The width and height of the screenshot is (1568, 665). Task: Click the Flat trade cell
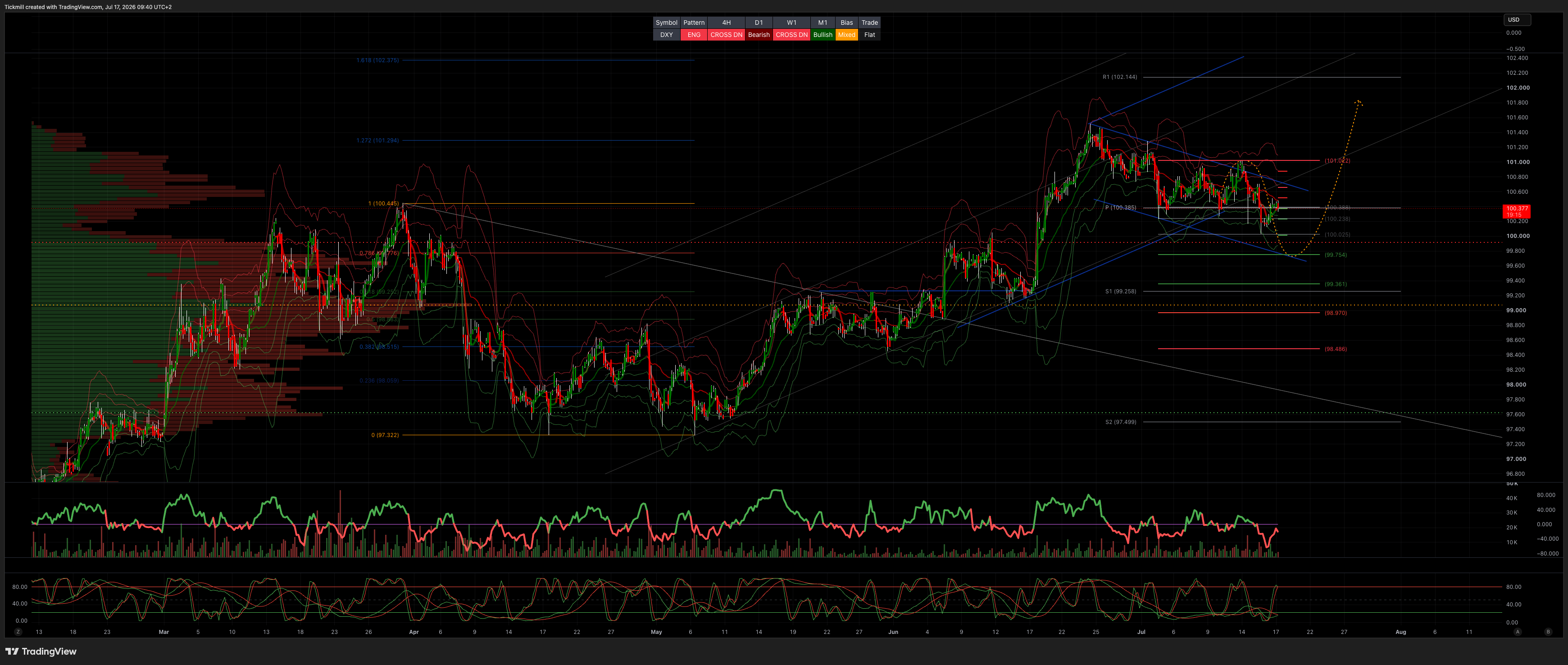(x=869, y=35)
